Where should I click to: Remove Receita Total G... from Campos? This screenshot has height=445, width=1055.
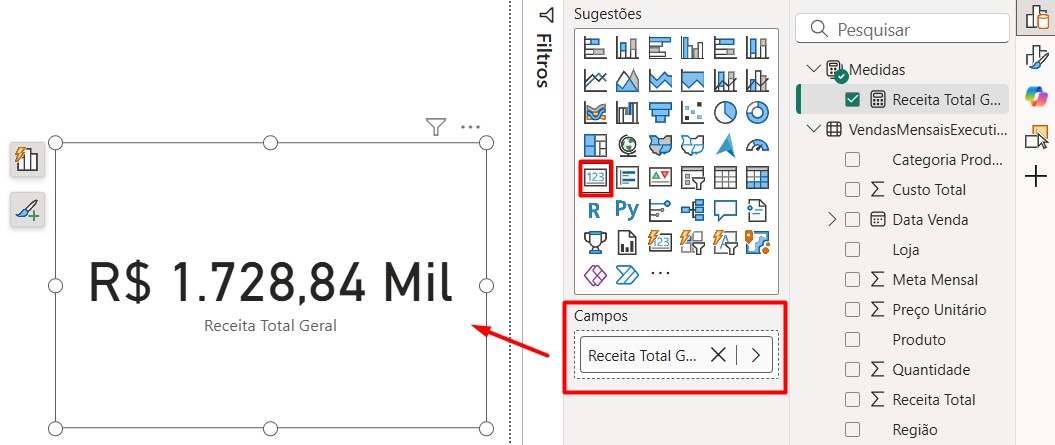pyautogui.click(x=719, y=355)
